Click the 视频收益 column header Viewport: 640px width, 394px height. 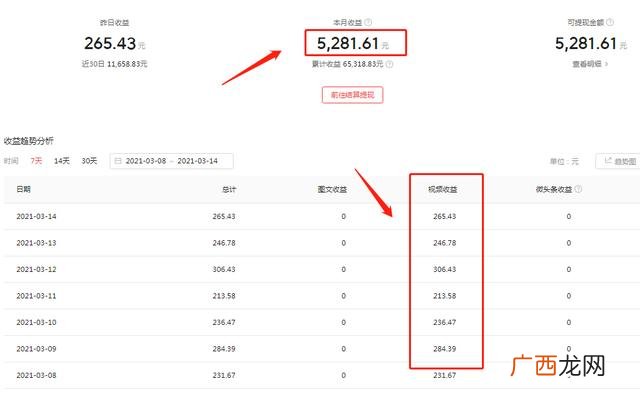(442, 189)
